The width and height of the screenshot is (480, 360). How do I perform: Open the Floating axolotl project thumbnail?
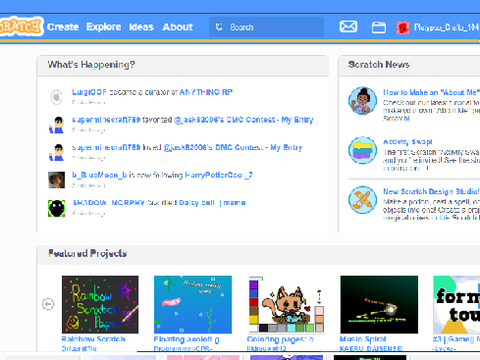click(193, 305)
